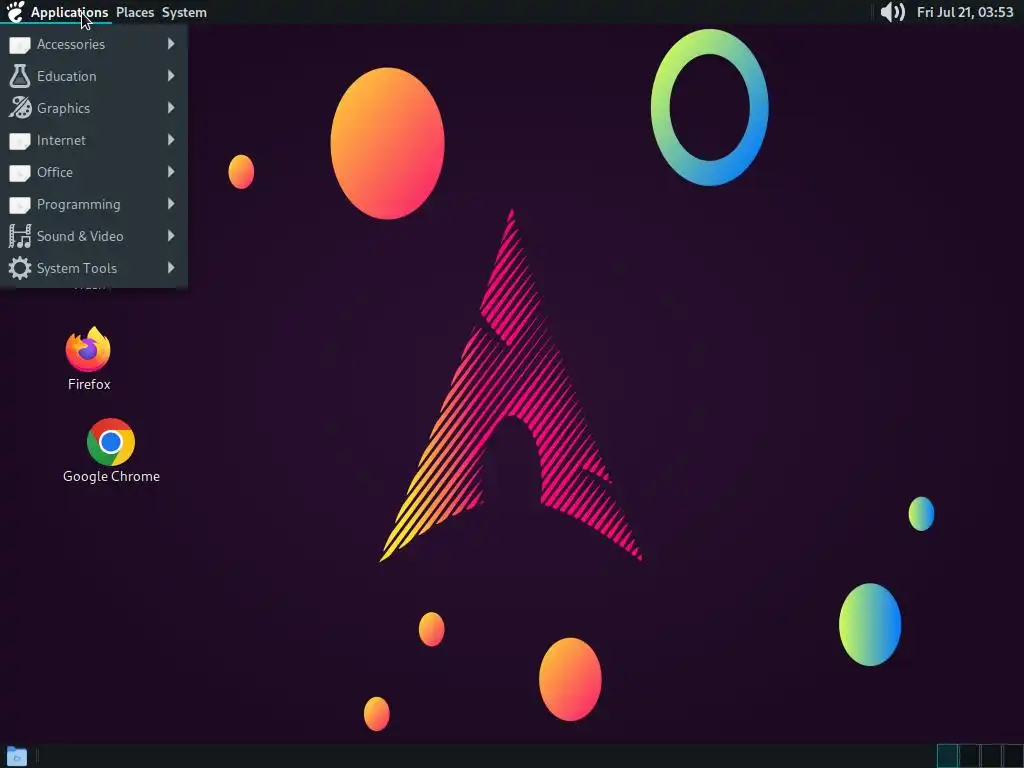Close the open Applications menu

(x=69, y=12)
